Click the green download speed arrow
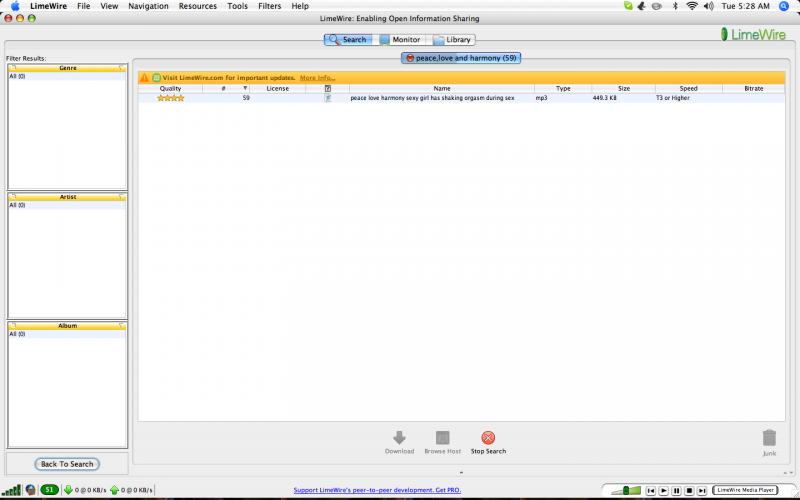Viewport: 800px width, 500px height. 68,490
